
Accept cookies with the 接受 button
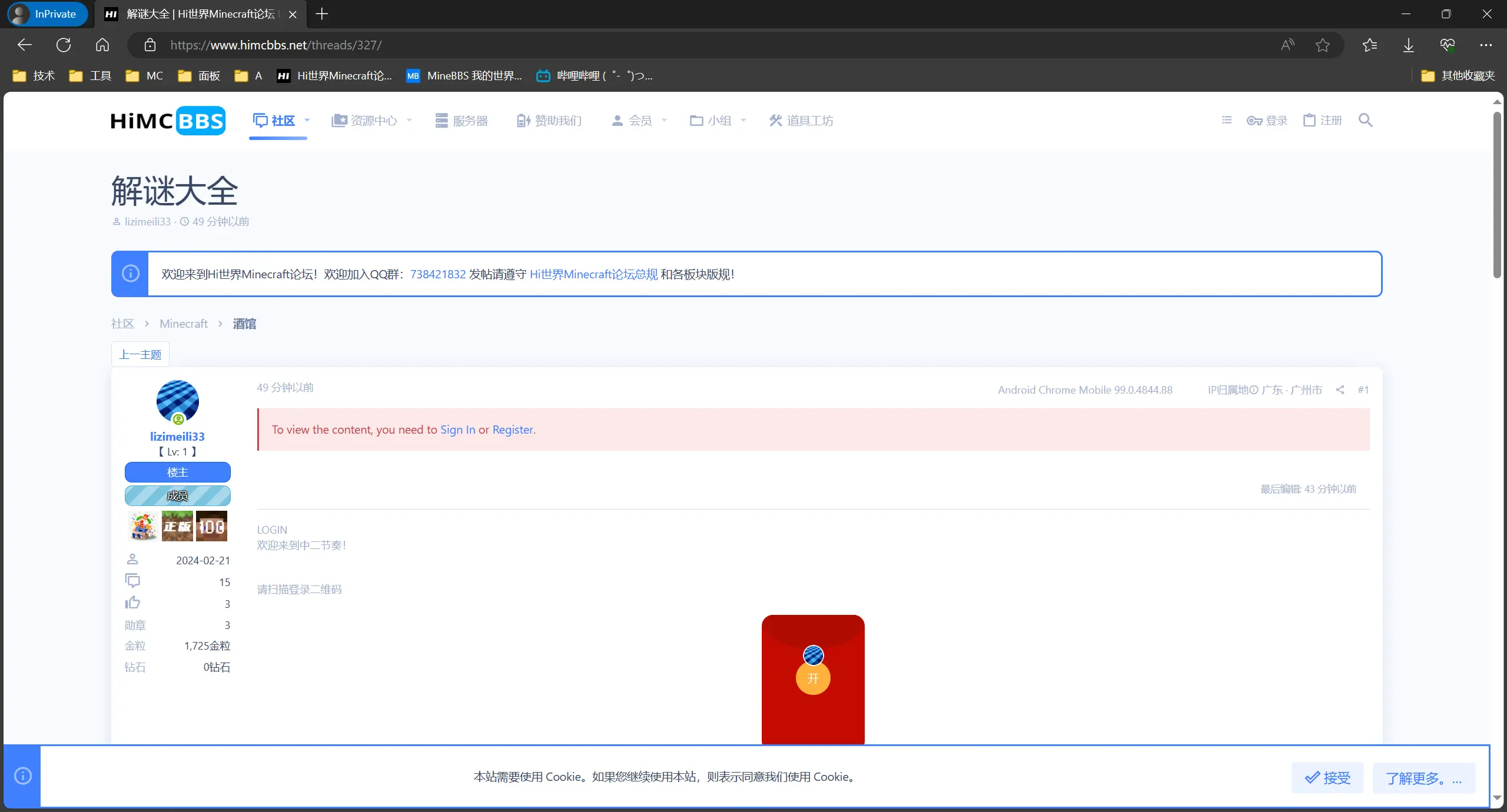(1327, 777)
